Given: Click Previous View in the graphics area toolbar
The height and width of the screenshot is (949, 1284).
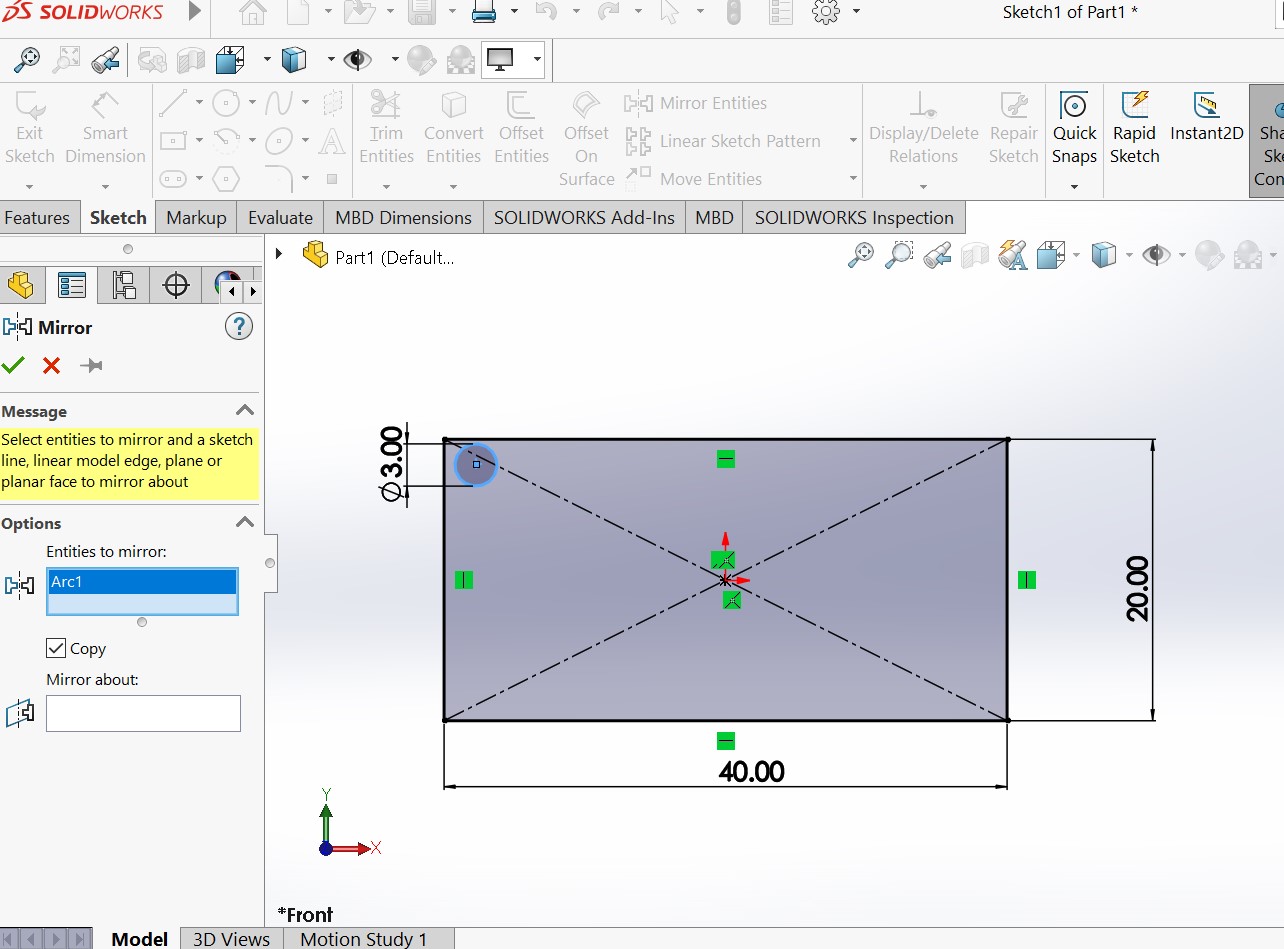Looking at the screenshot, I should 937,256.
